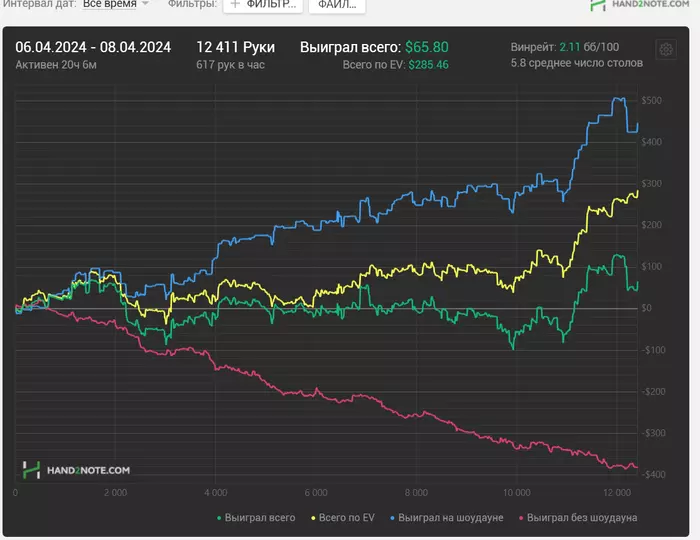Click the '12 411 Руки' hands count
Viewport: 700px width, 540px height.
236,47
